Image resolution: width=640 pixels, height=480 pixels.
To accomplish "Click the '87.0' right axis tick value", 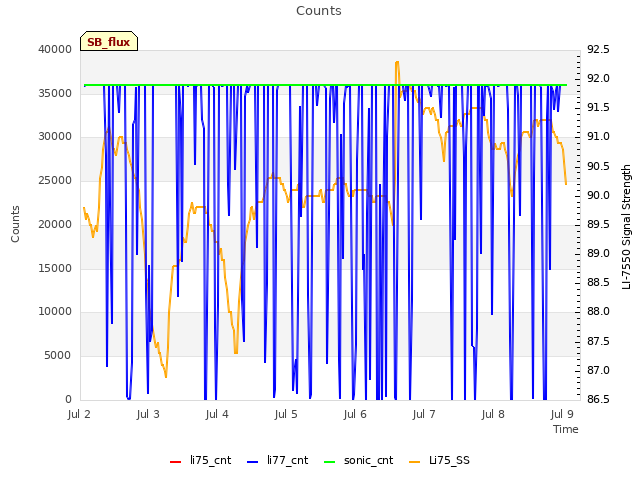I will point(598,370).
